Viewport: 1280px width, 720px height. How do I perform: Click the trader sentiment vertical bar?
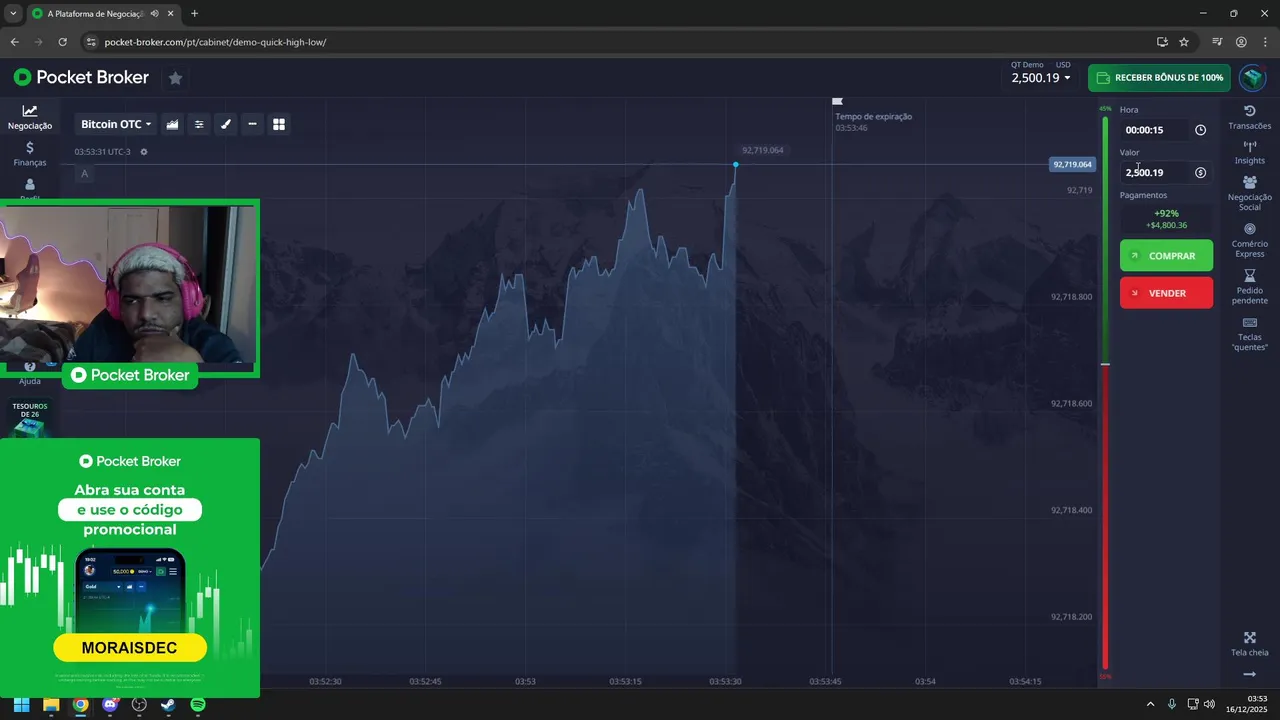[x=1105, y=393]
